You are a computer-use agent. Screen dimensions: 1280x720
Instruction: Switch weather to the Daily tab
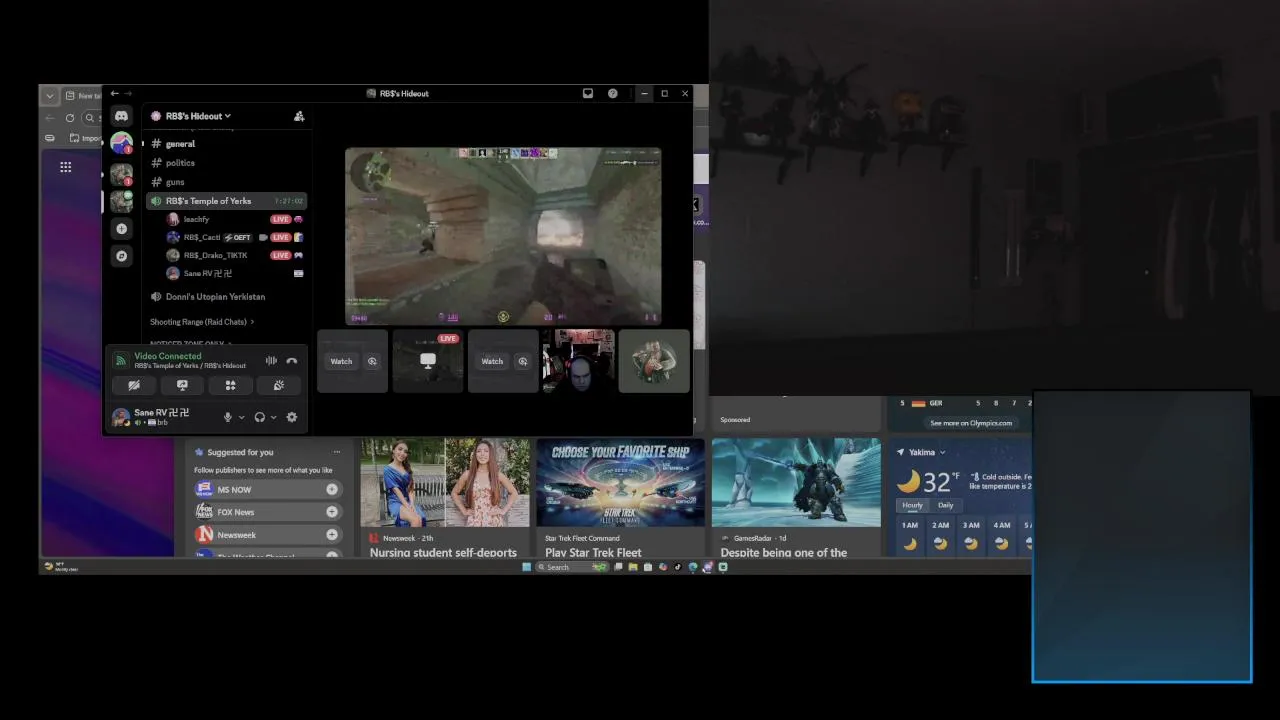tap(945, 505)
